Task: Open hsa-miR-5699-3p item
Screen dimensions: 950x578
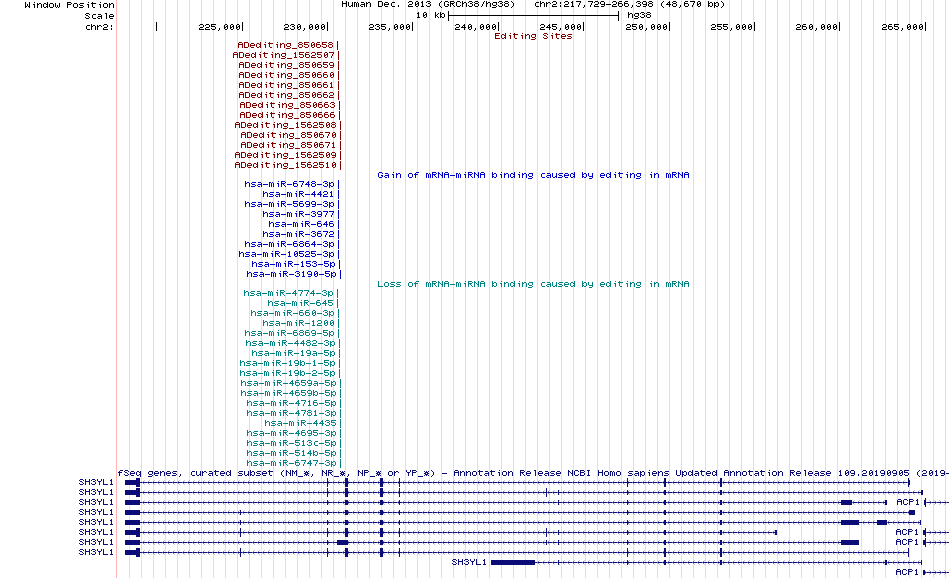Action: pos(290,204)
